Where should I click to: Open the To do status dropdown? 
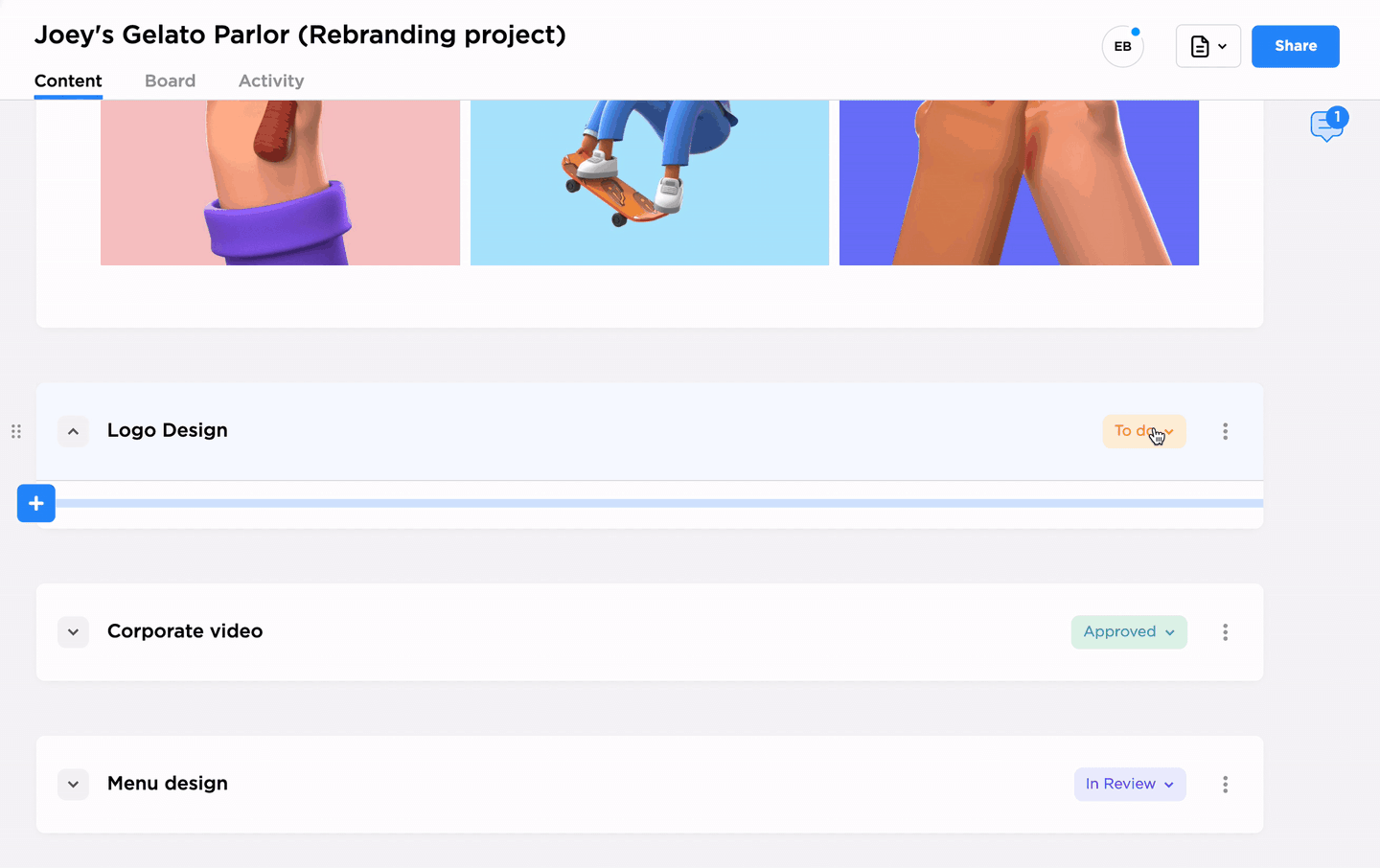[1144, 431]
